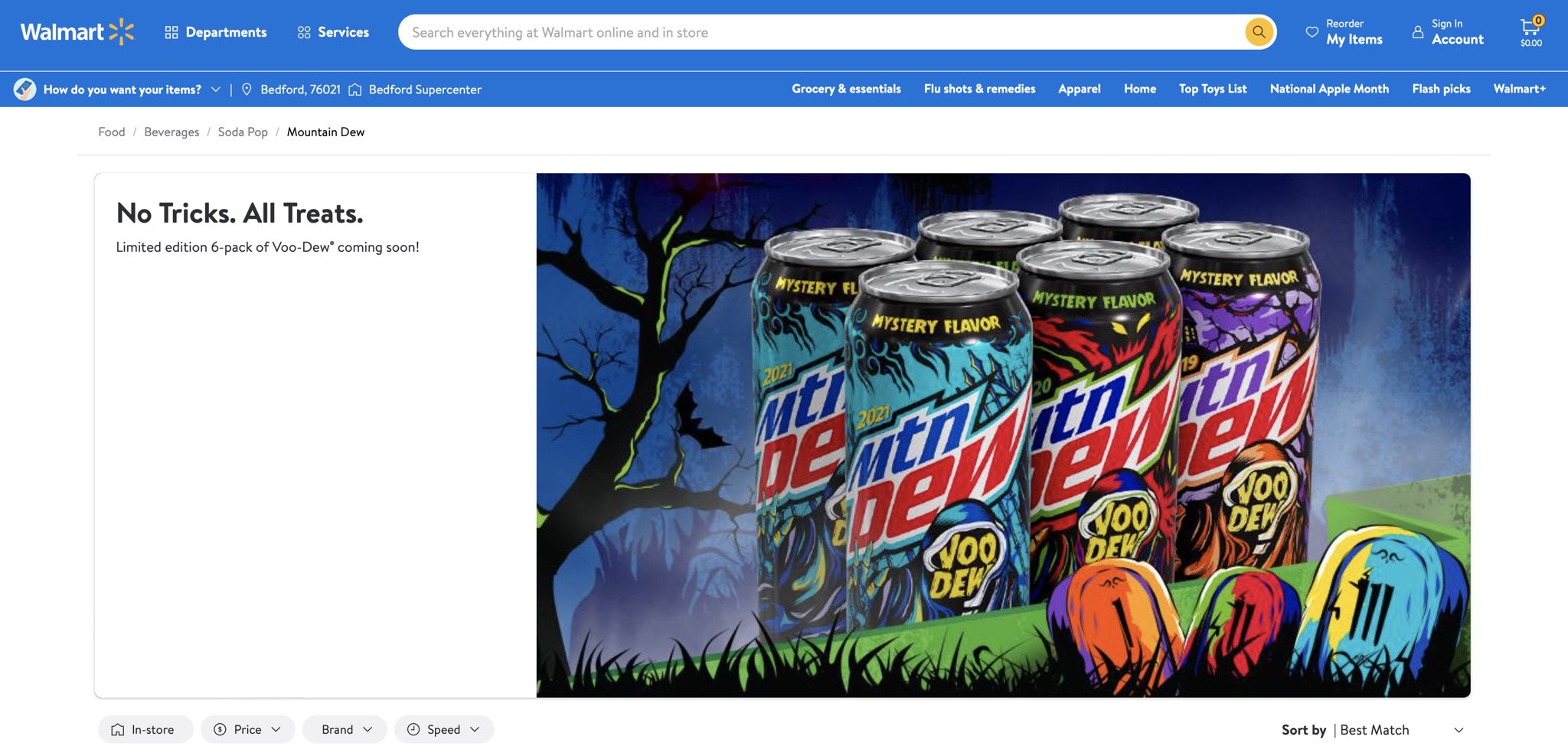1568x756 pixels.
Task: Open Flash picks
Action: click(x=1441, y=89)
